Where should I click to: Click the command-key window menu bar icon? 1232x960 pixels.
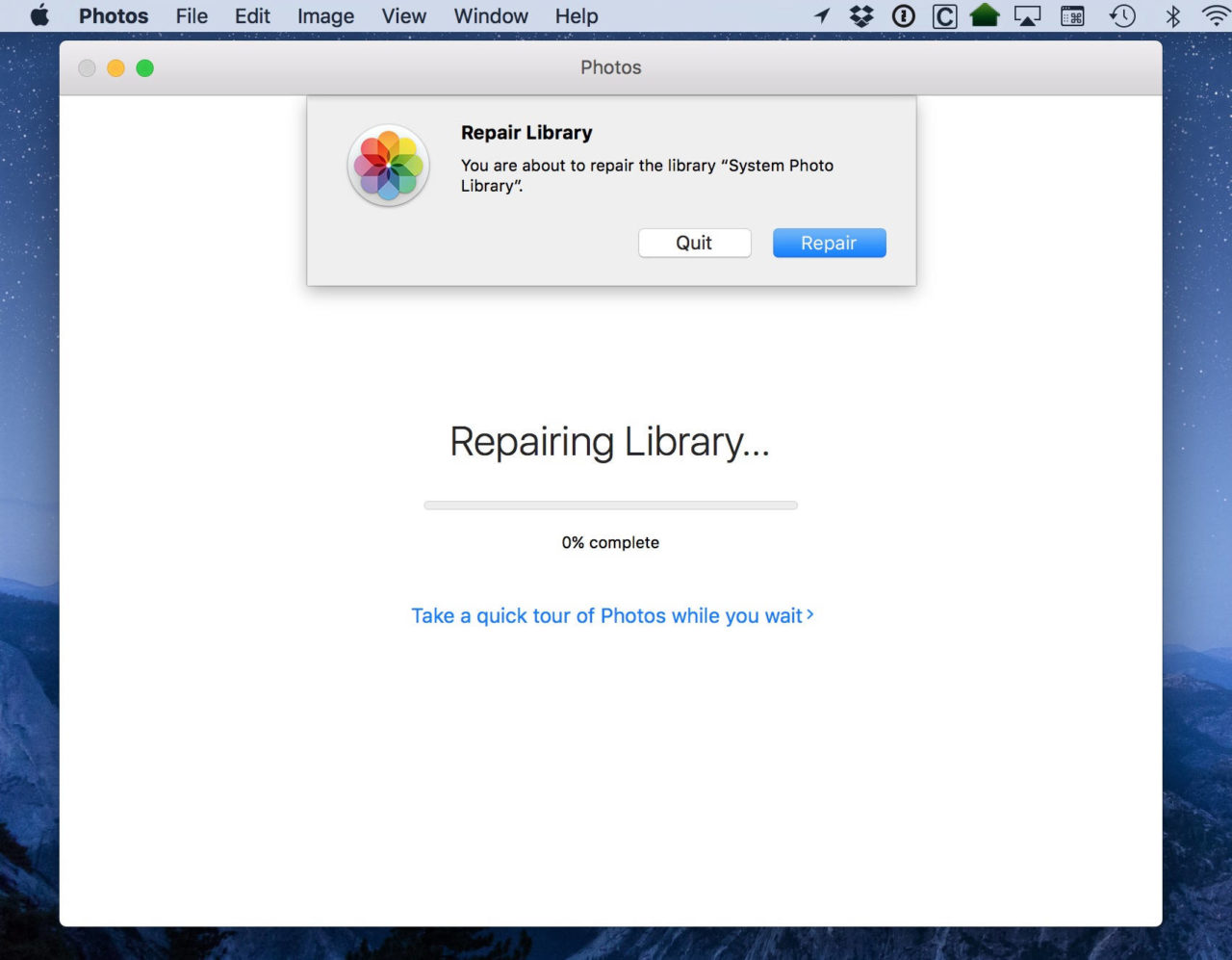(x=1072, y=16)
